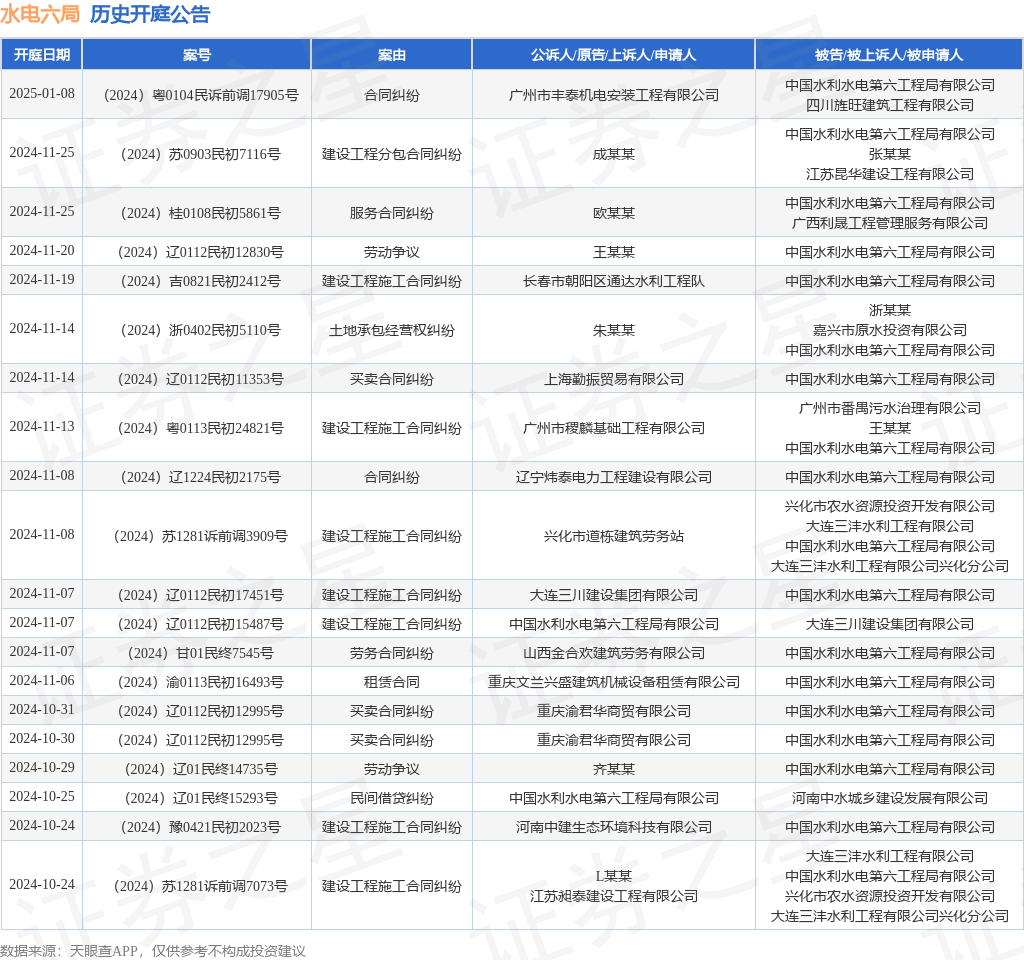The width and height of the screenshot is (1024, 960).
Task: Click the 案由 column header
Action: pos(392,55)
